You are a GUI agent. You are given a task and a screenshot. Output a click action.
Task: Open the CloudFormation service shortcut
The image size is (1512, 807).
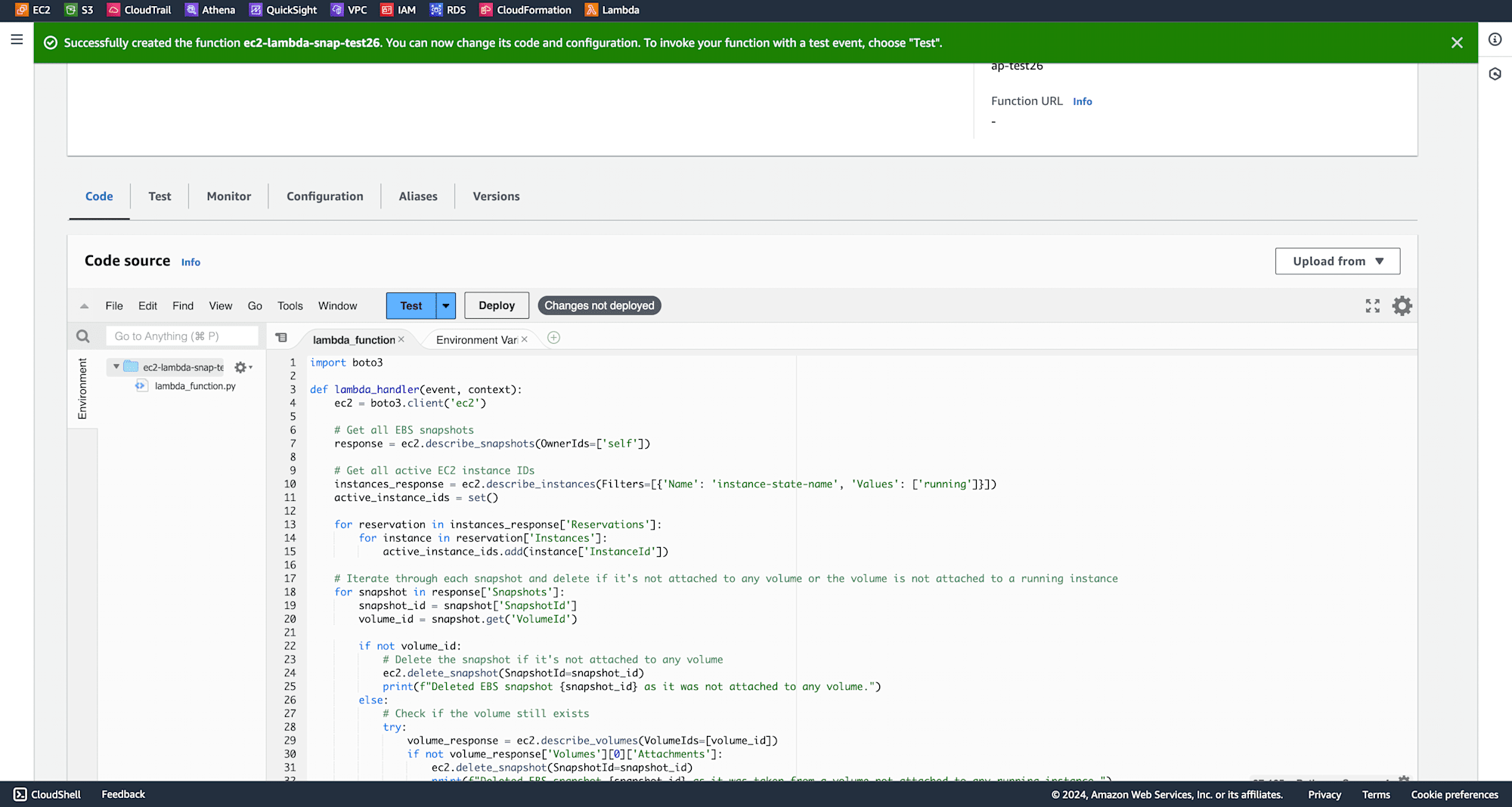click(x=525, y=10)
